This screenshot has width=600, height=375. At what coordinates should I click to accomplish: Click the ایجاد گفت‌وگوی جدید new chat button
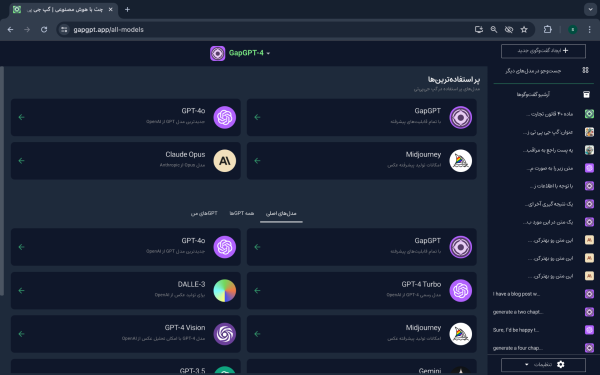[x=543, y=51]
